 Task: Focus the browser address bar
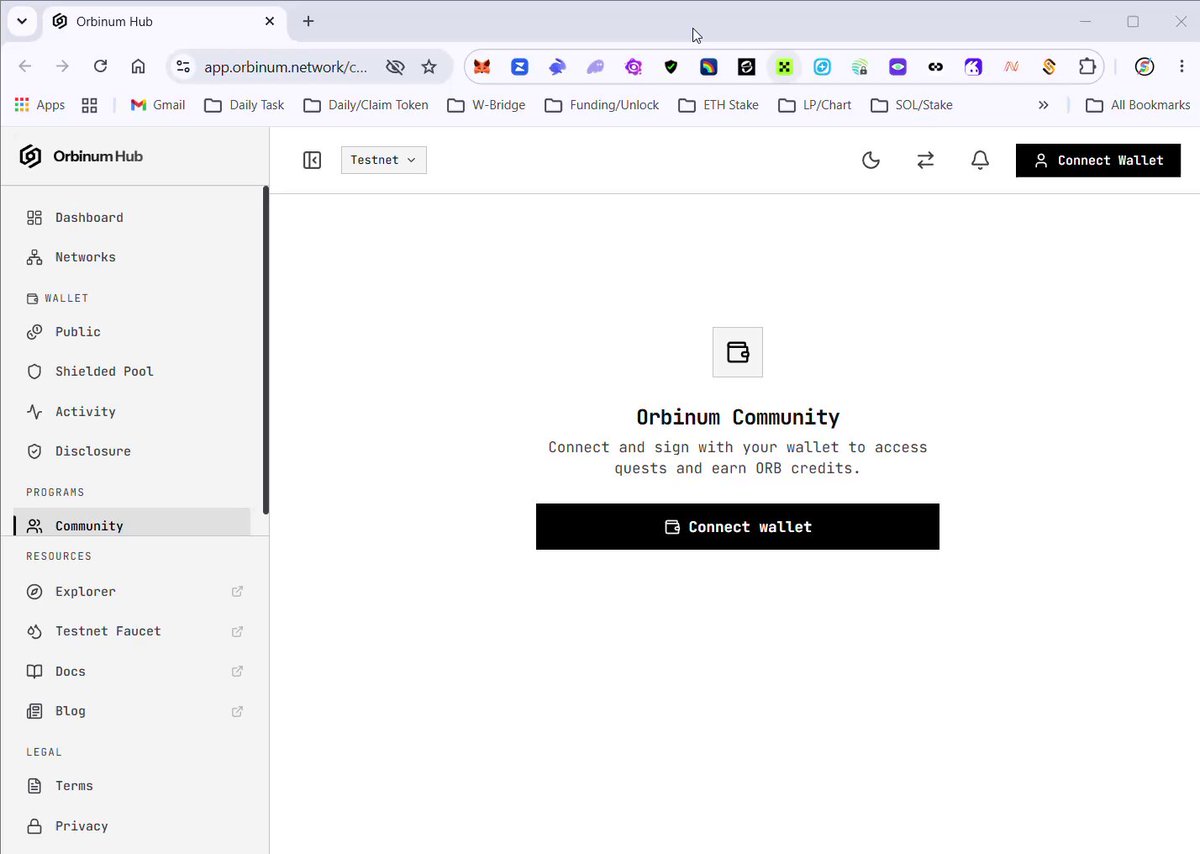pyautogui.click(x=285, y=67)
